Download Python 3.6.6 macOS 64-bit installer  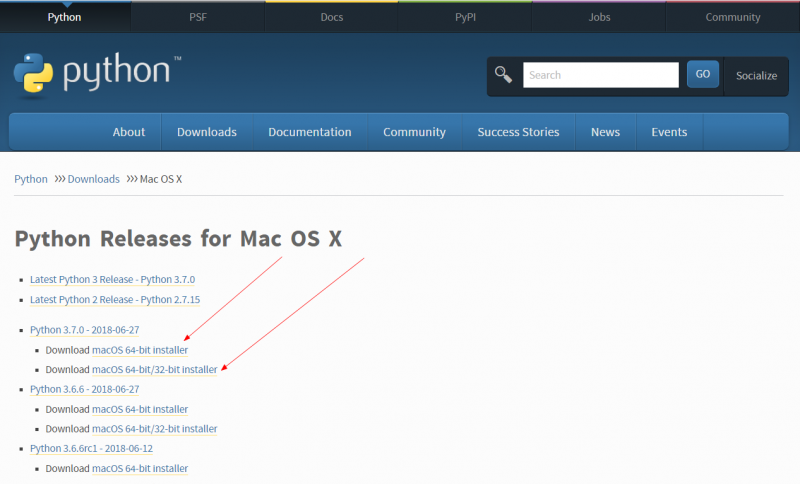point(140,409)
